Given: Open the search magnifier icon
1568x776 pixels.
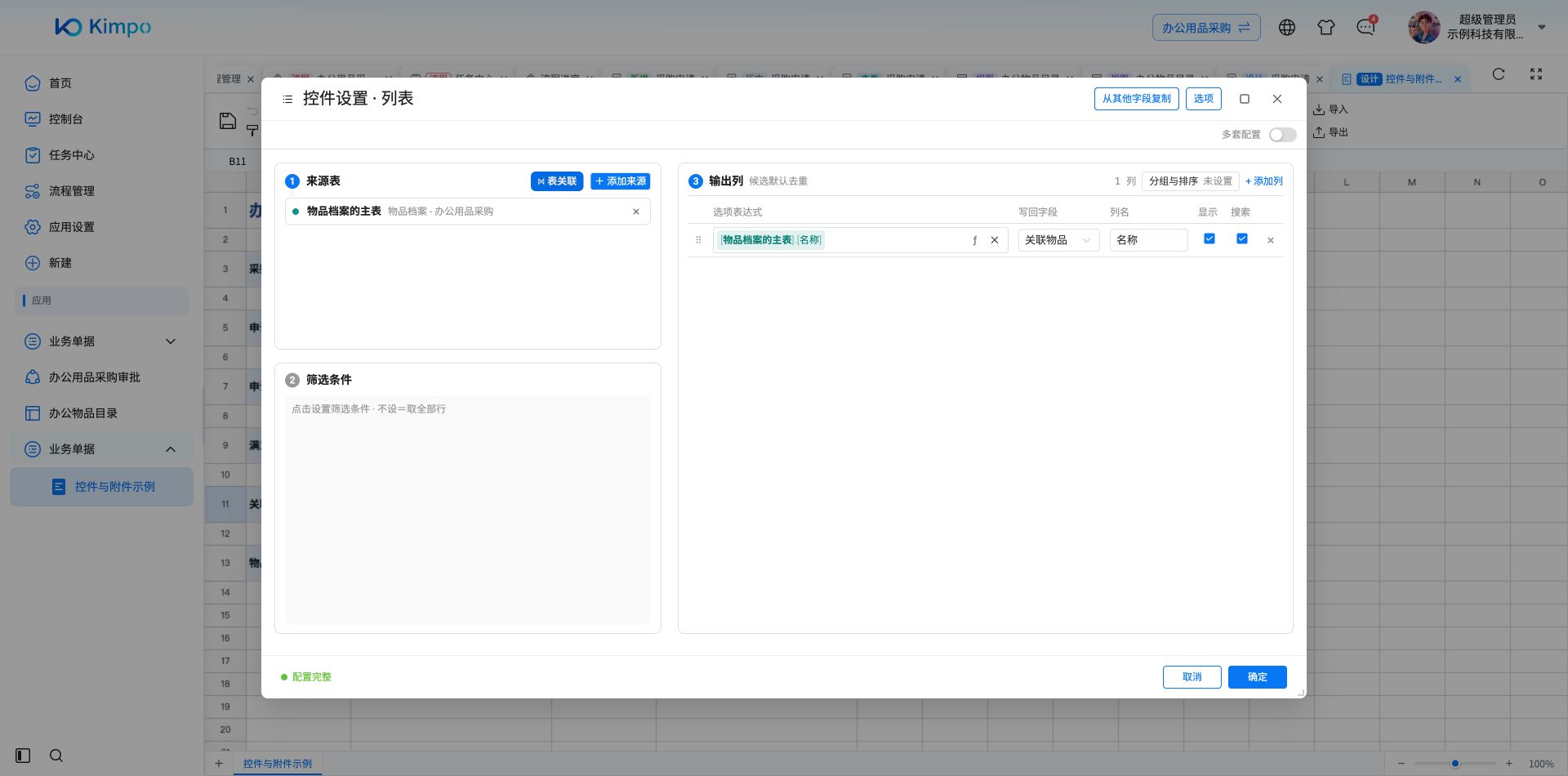Looking at the screenshot, I should 56,756.
